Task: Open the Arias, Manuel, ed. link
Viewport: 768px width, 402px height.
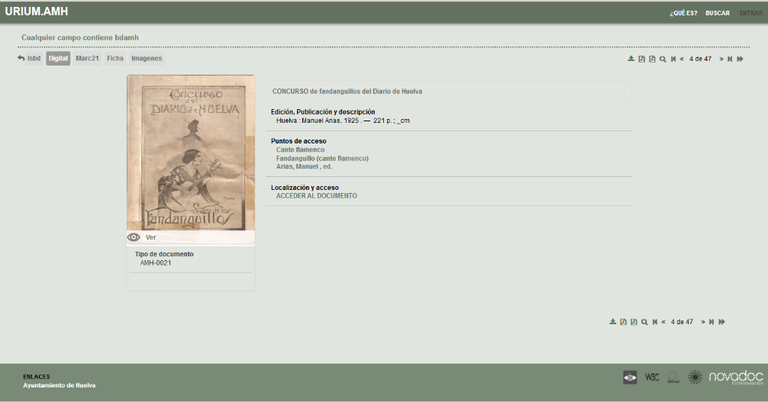Action: pyautogui.click(x=304, y=166)
